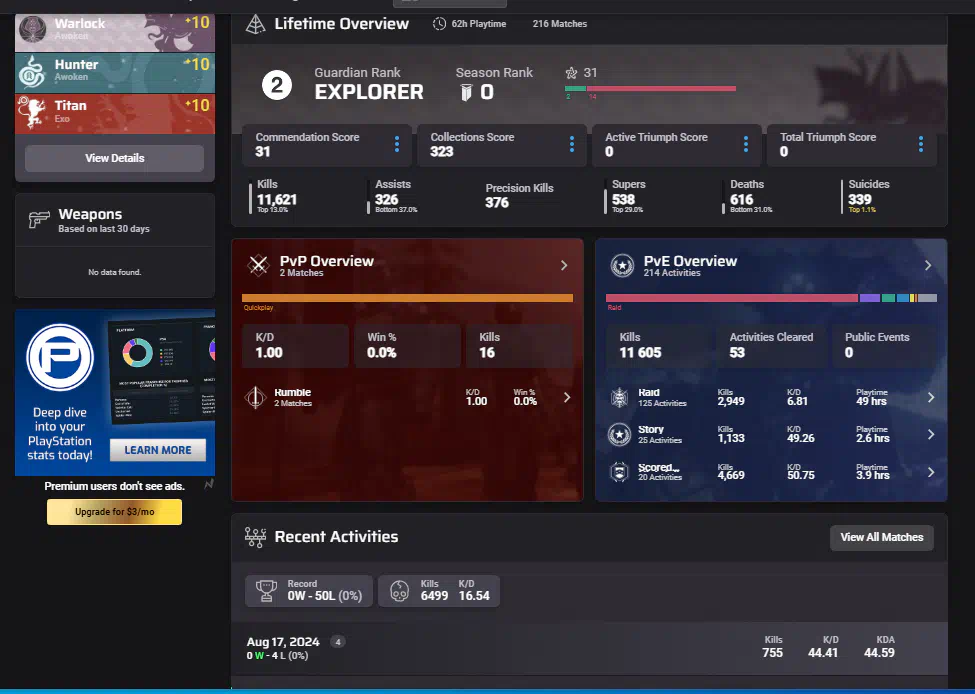Open Commendation Score options menu
The image size is (975, 694).
pos(397,145)
